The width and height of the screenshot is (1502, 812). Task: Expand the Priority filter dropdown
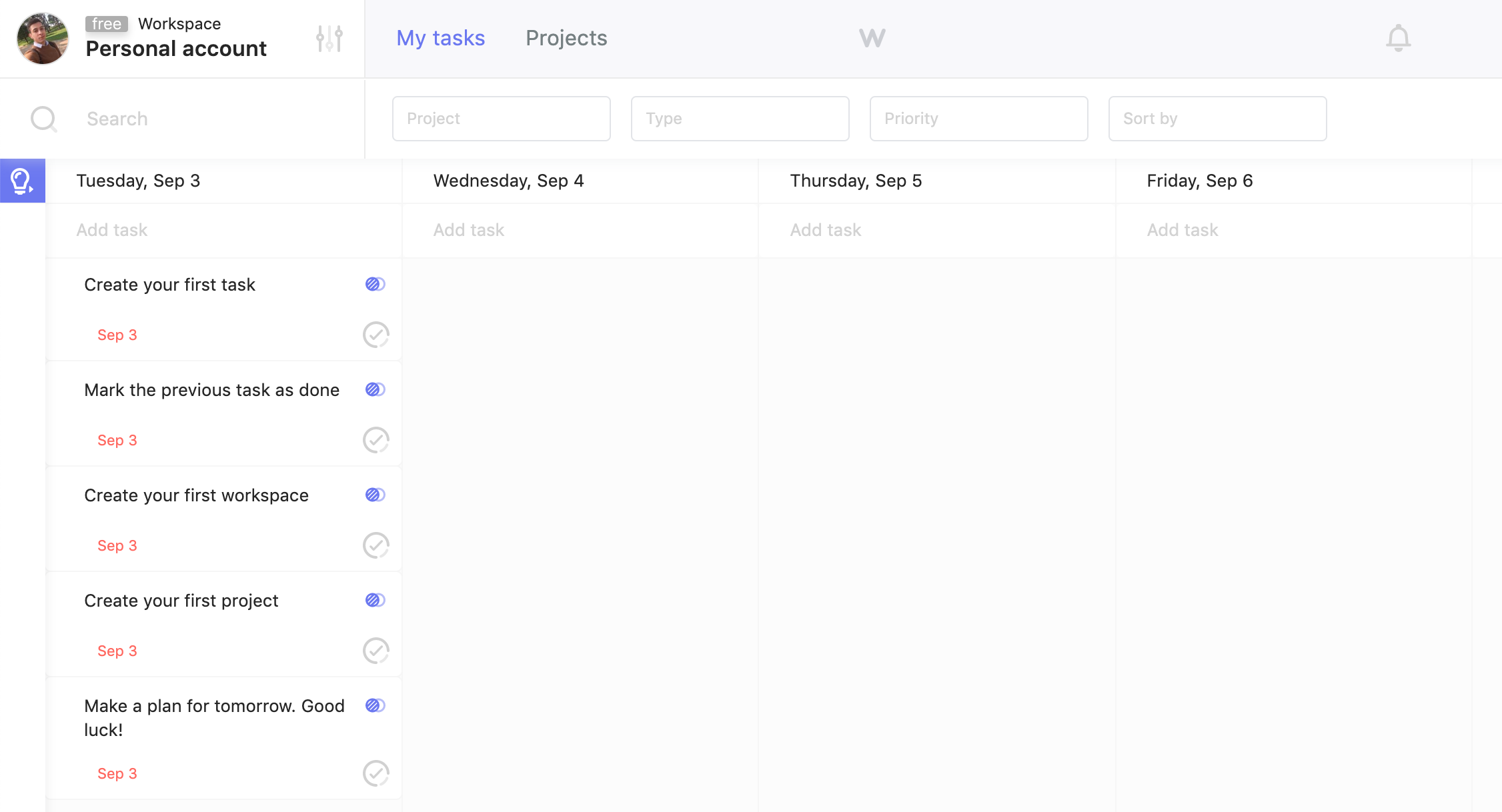(x=978, y=119)
